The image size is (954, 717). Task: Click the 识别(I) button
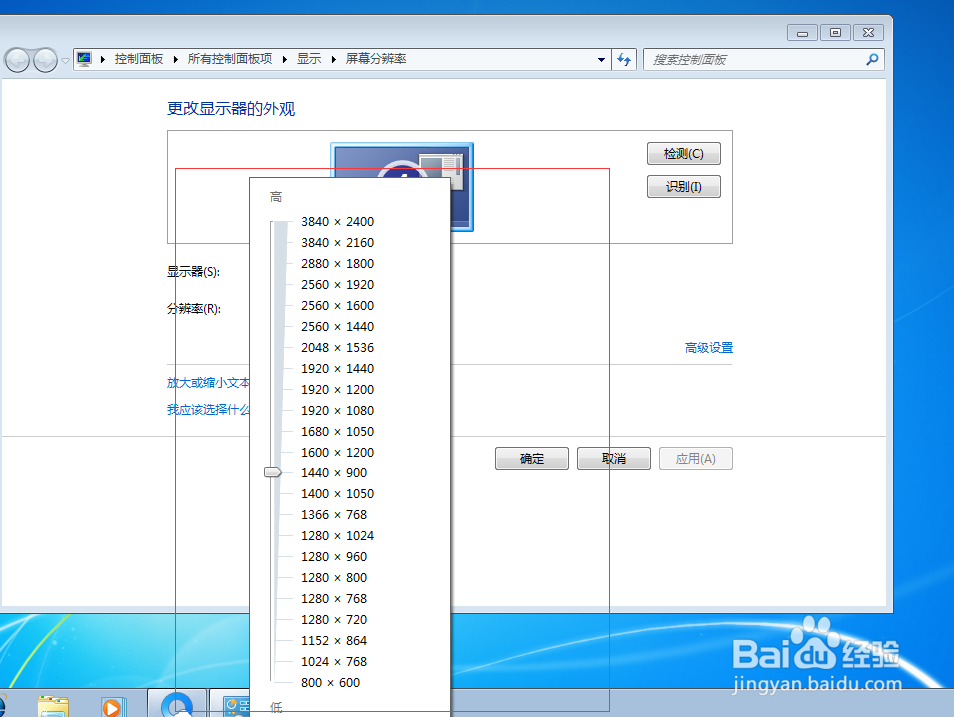tap(684, 186)
